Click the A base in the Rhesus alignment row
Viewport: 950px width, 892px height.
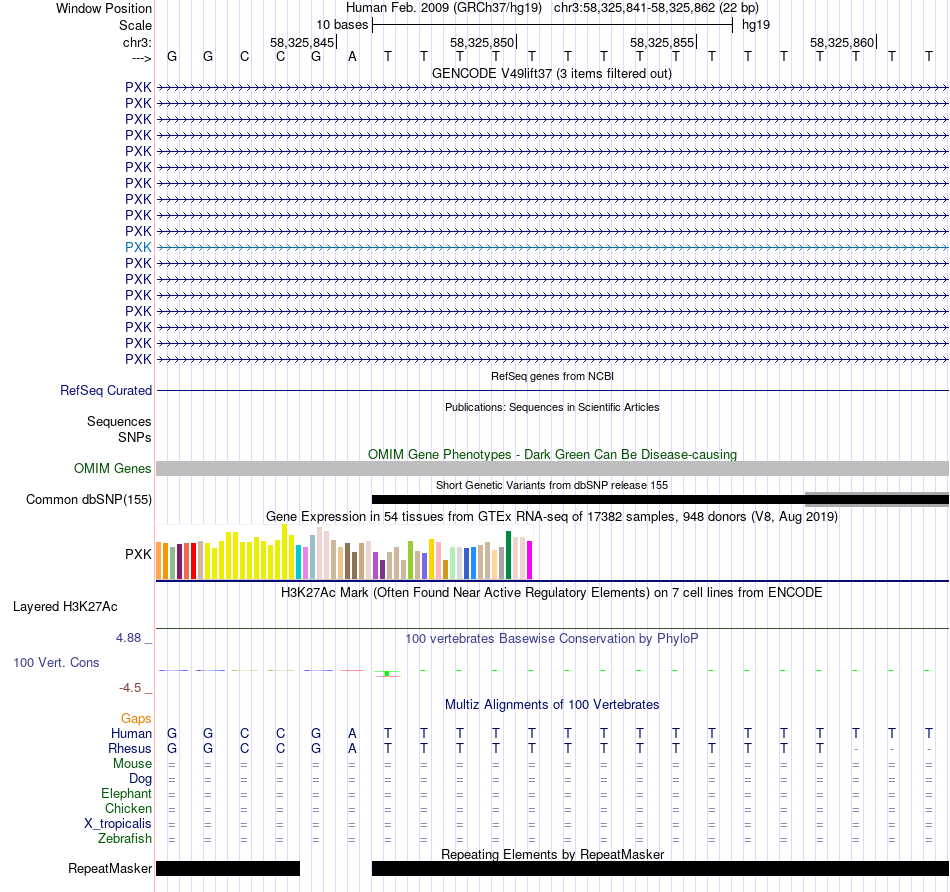pos(352,749)
